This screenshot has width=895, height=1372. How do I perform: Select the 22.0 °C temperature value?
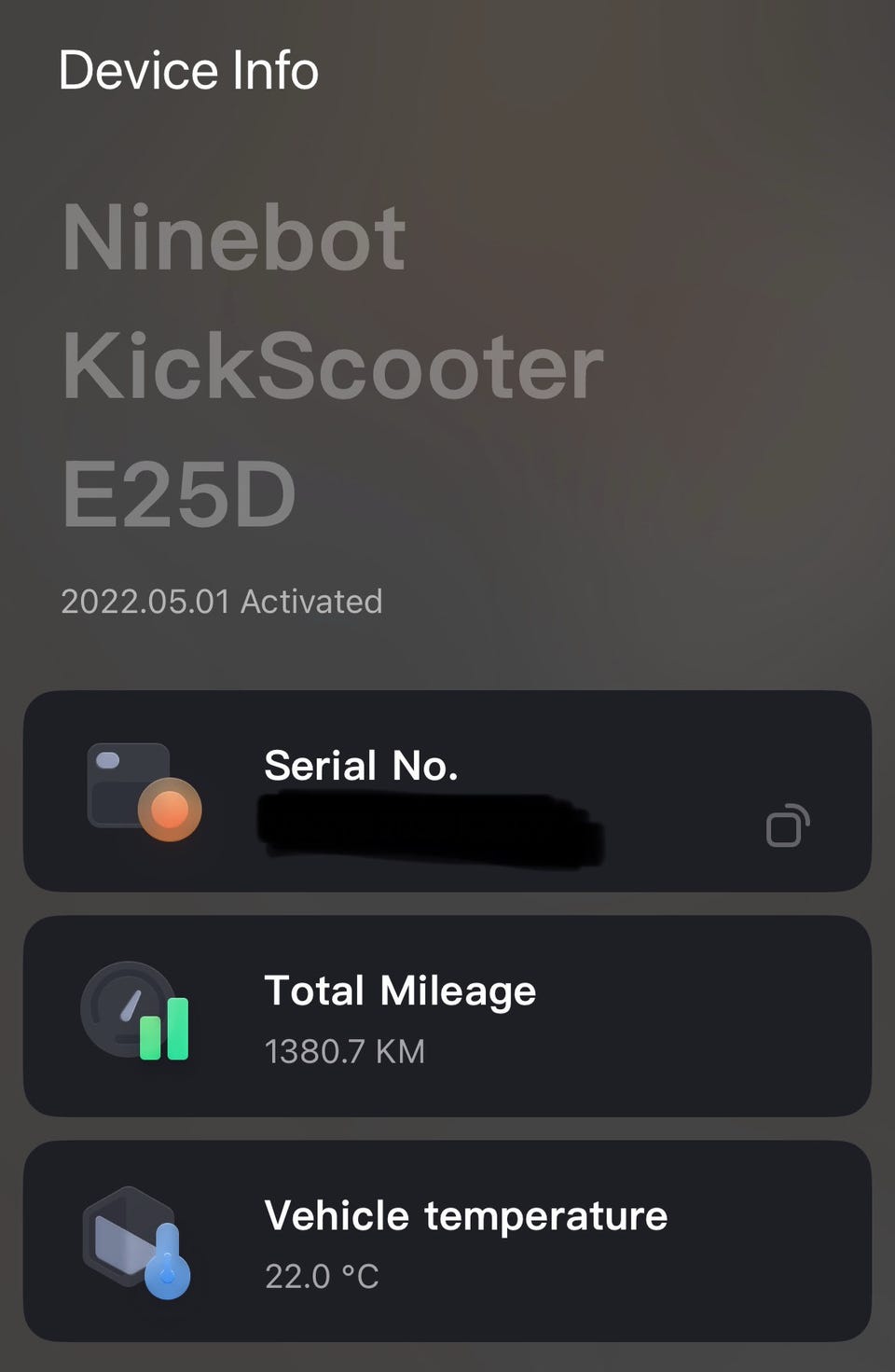(x=323, y=1276)
